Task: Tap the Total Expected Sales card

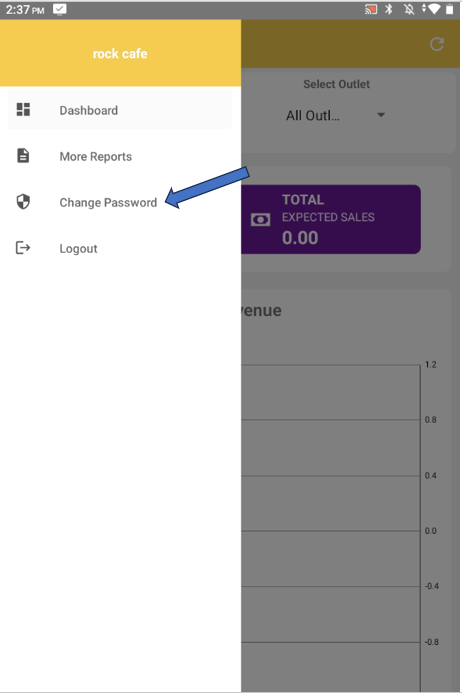Action: click(x=331, y=219)
